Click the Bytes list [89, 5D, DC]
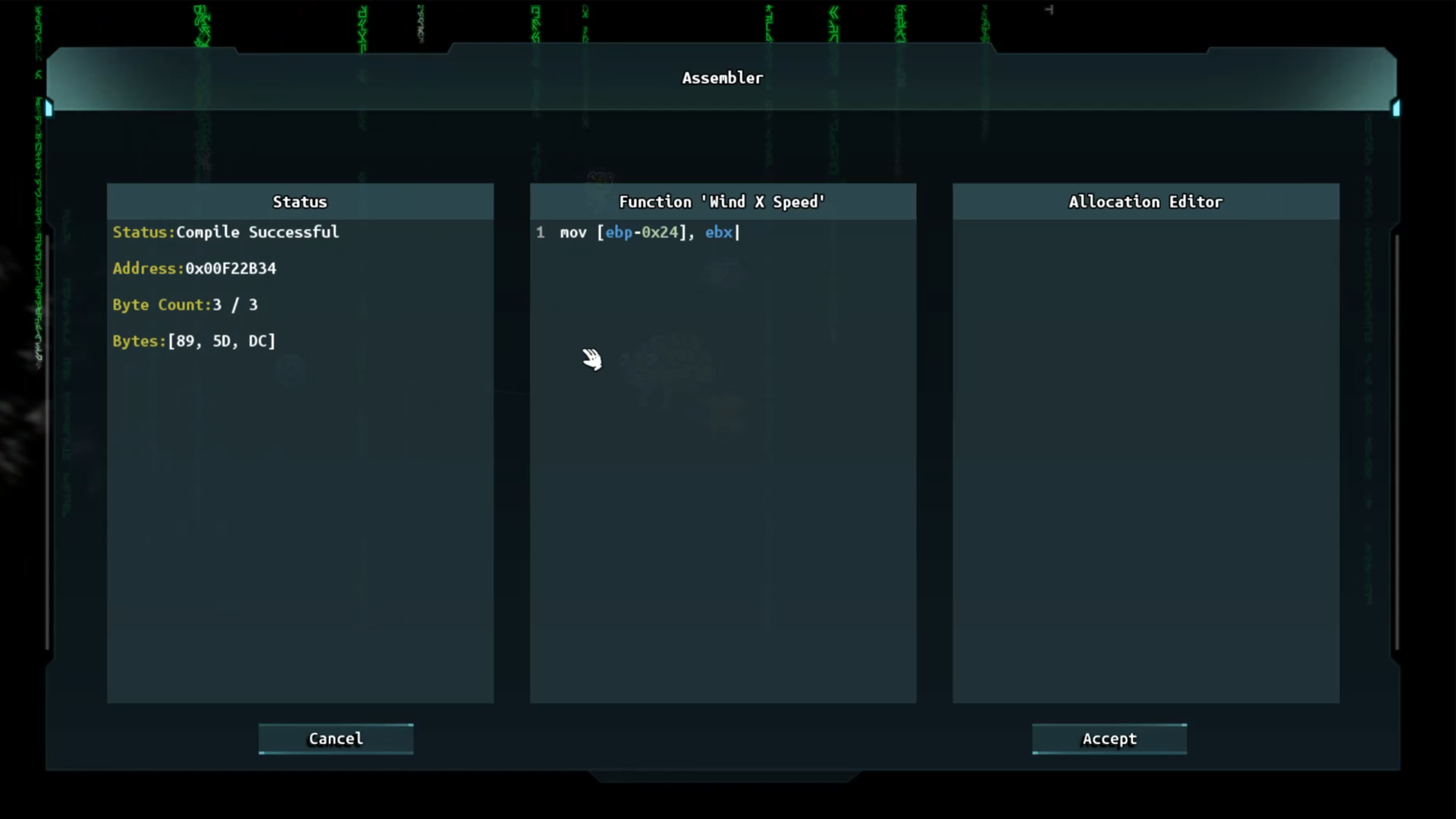Image resolution: width=1456 pixels, height=819 pixels. click(x=221, y=341)
